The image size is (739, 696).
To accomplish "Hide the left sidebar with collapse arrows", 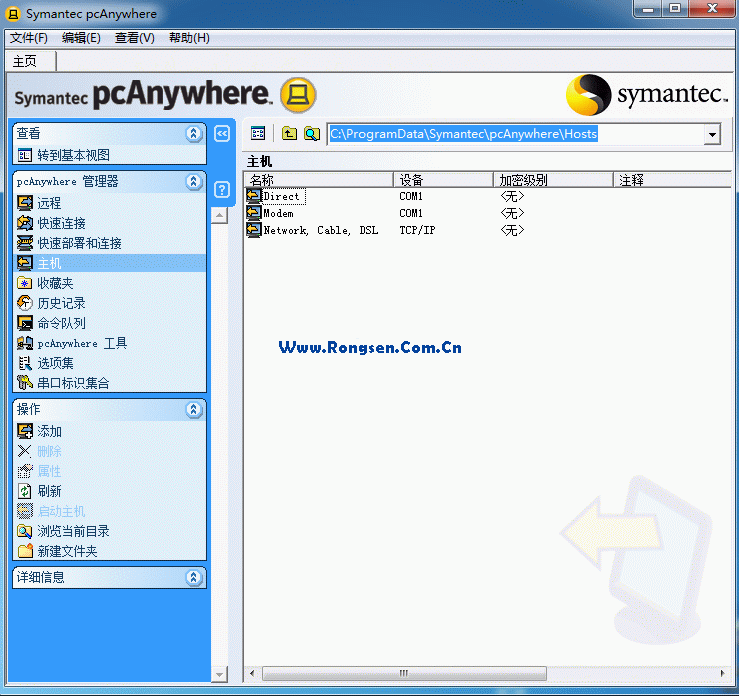I will (x=223, y=133).
